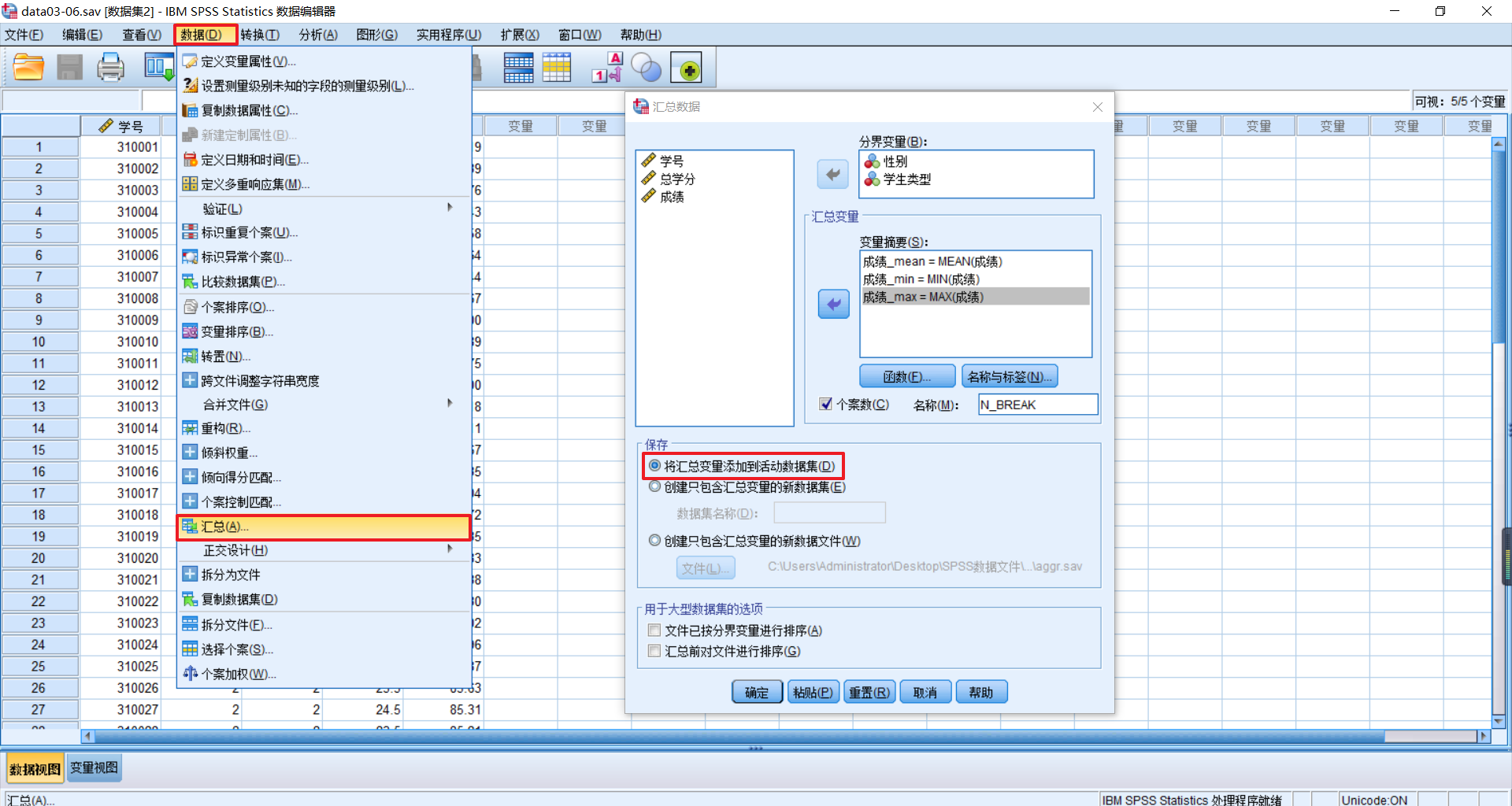Expand the 正交设计 submenu

click(324, 550)
